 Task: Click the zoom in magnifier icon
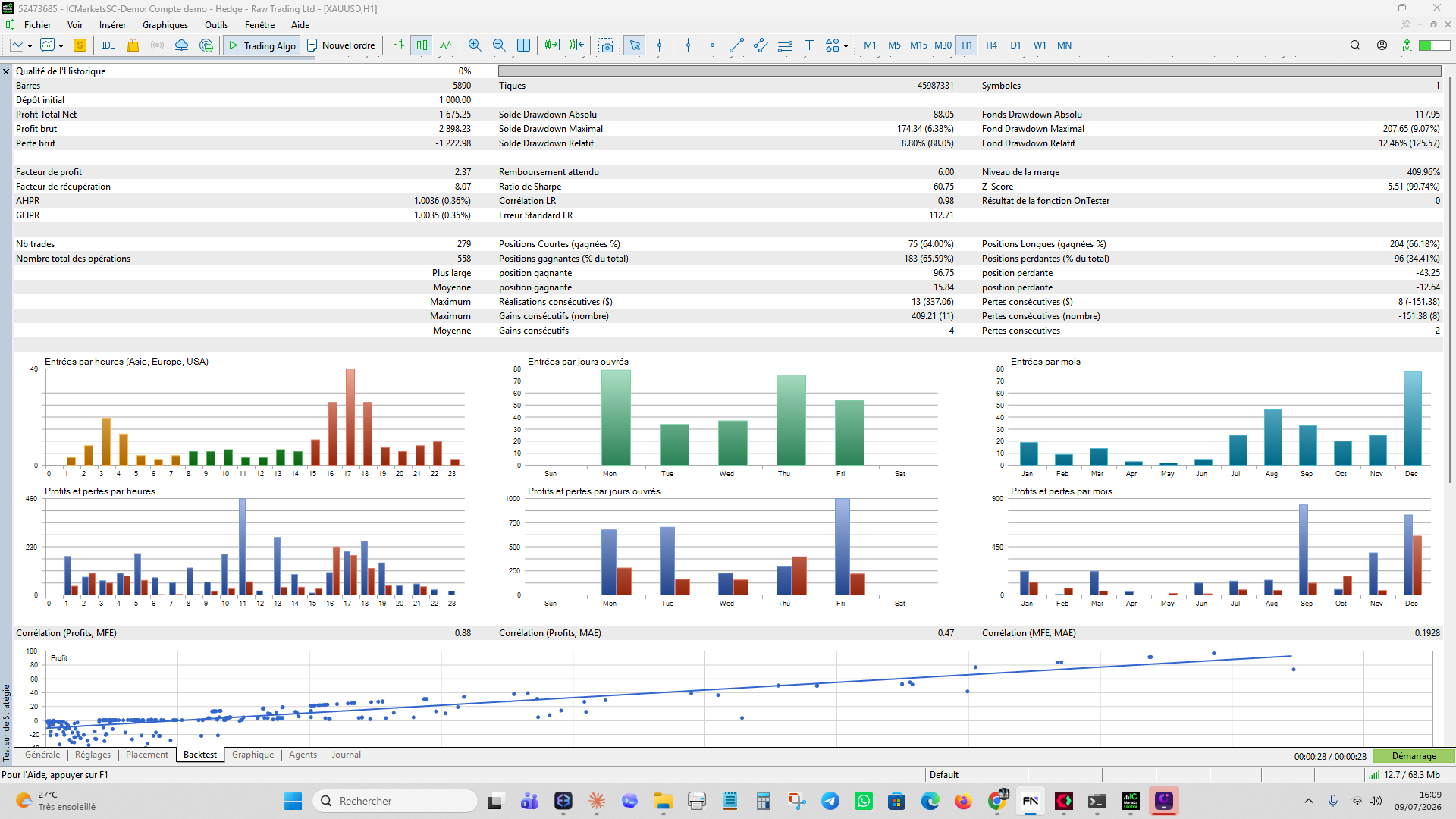click(x=475, y=45)
